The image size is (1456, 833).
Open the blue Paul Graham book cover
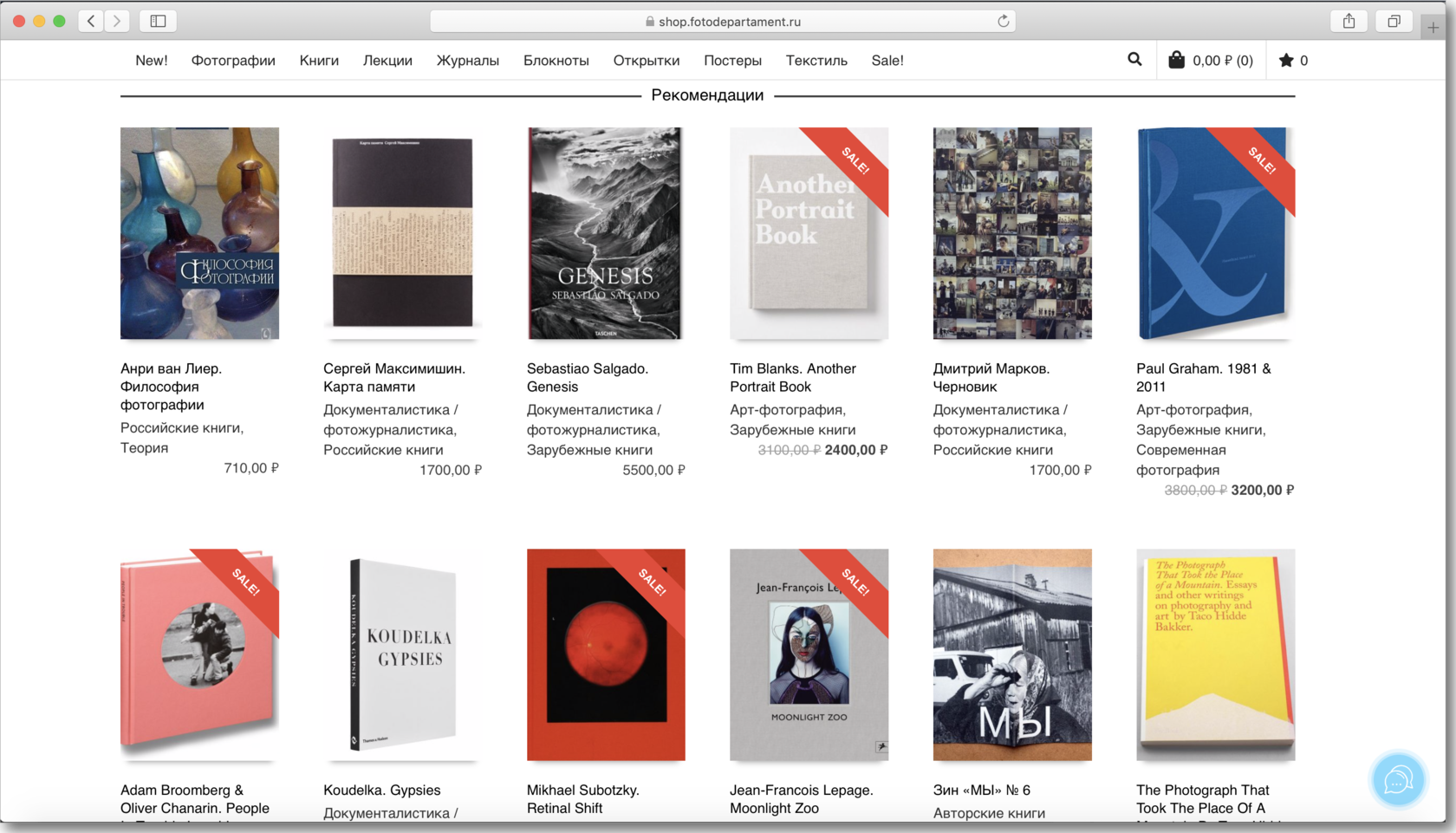1215,233
